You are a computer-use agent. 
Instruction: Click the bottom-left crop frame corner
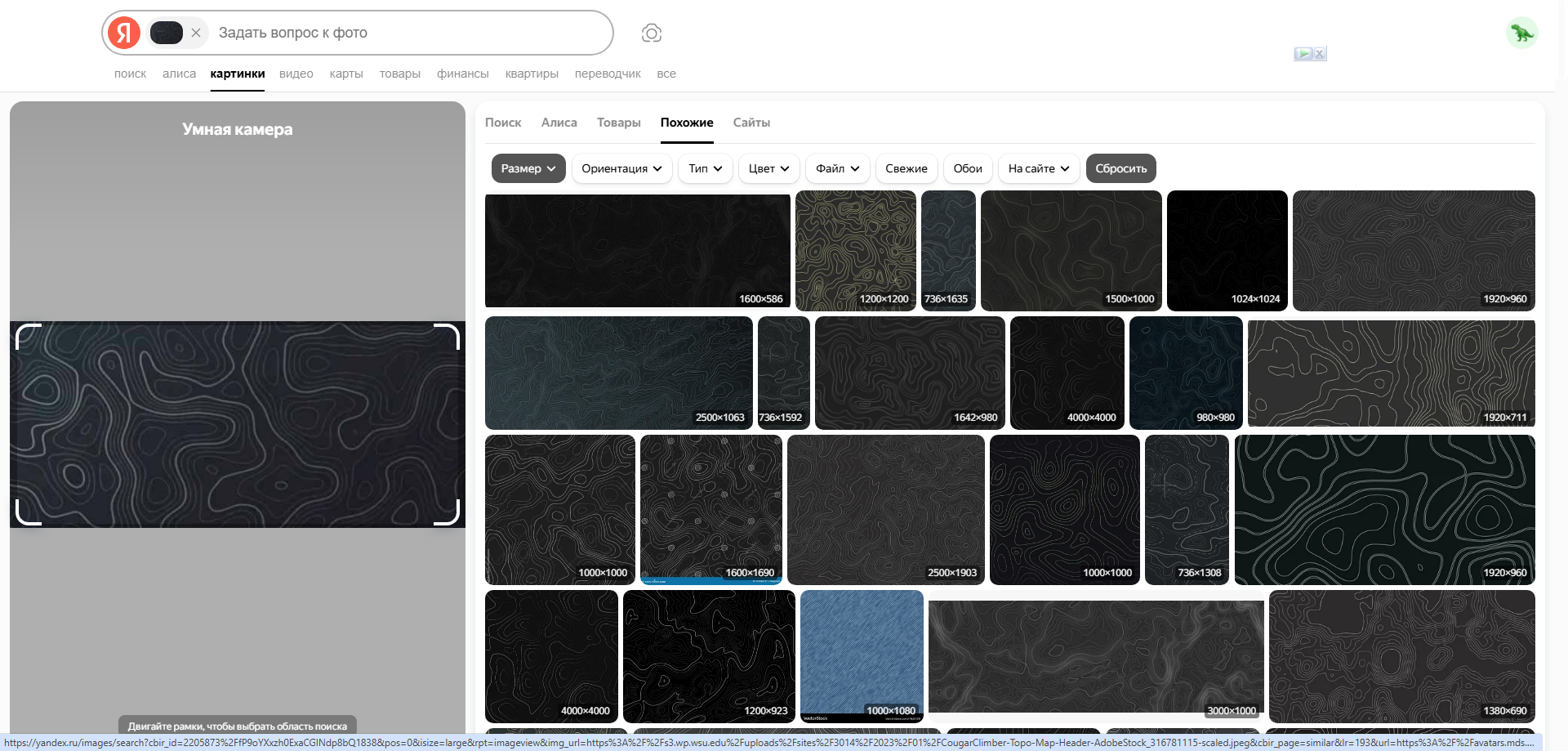[x=28, y=512]
